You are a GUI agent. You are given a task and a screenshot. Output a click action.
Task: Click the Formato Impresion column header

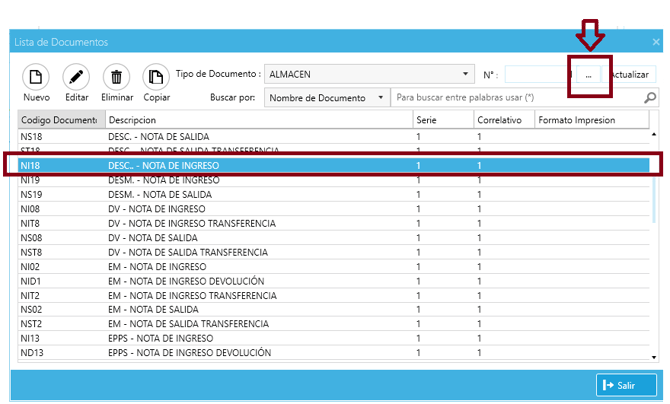pyautogui.click(x=590, y=120)
